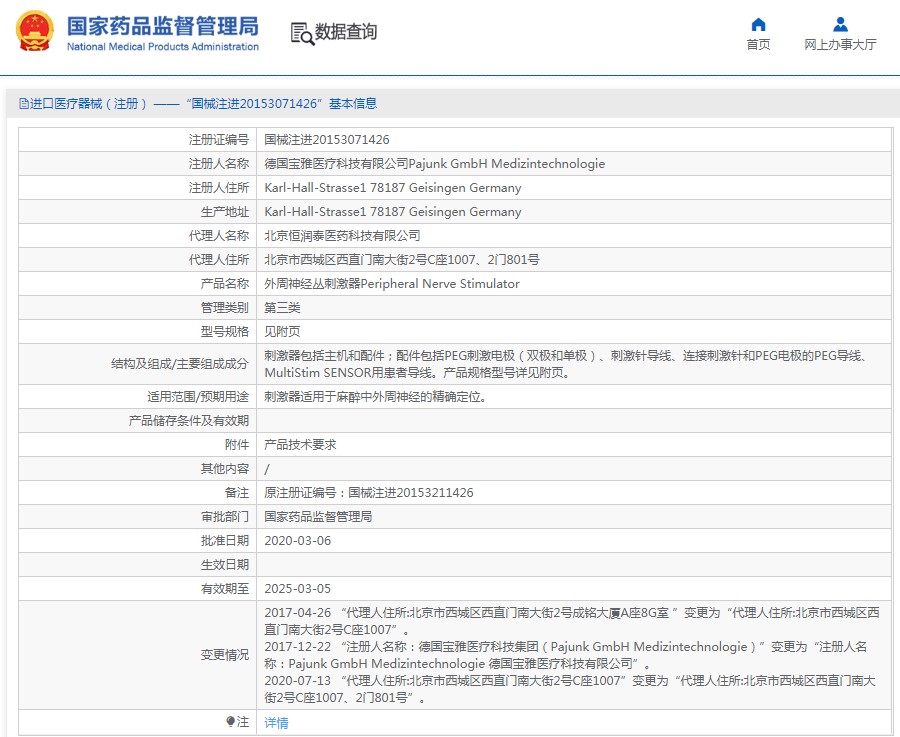Click the agent name 北京恒润泰医药科技有限公司

click(x=342, y=236)
